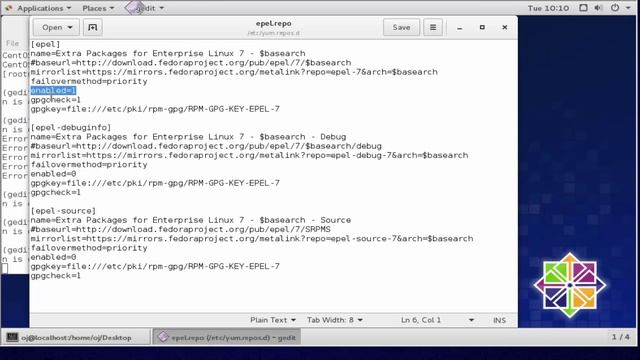The height and width of the screenshot is (360, 640).
Task: Switch to the terminal oj@localhost taskbar item
Action: point(76,338)
